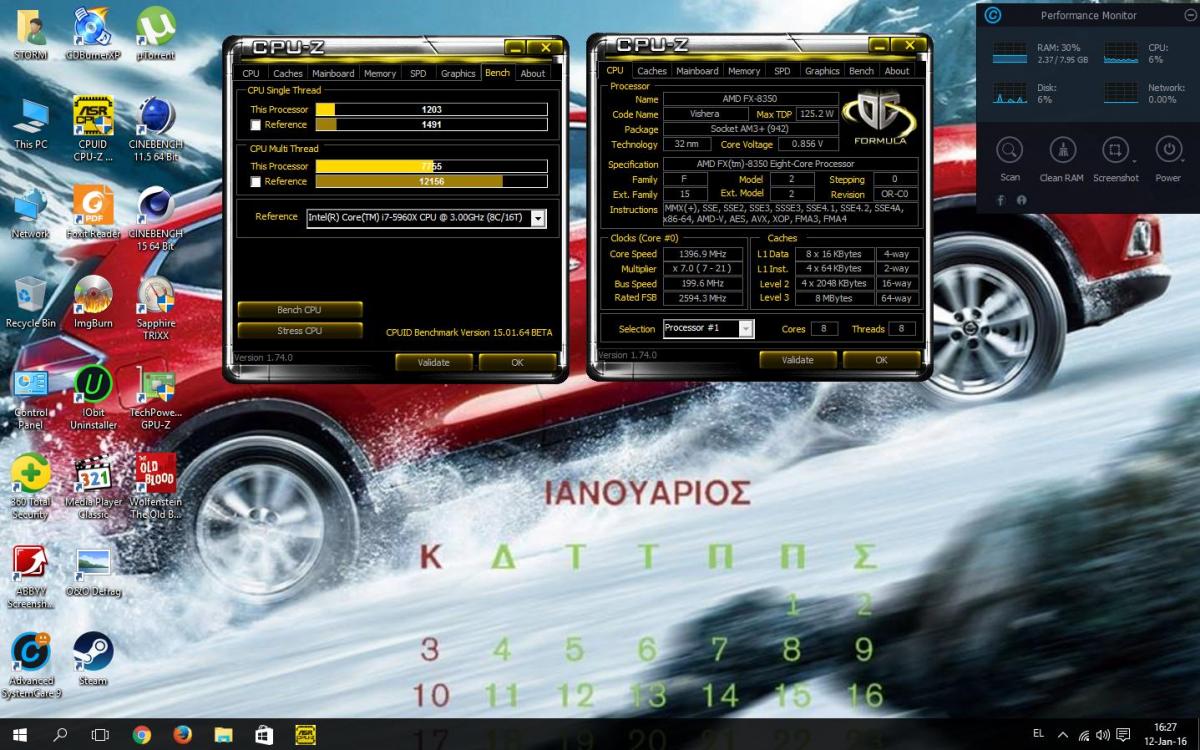Click the Stress CPU button
1200x750 pixels.
coord(300,331)
